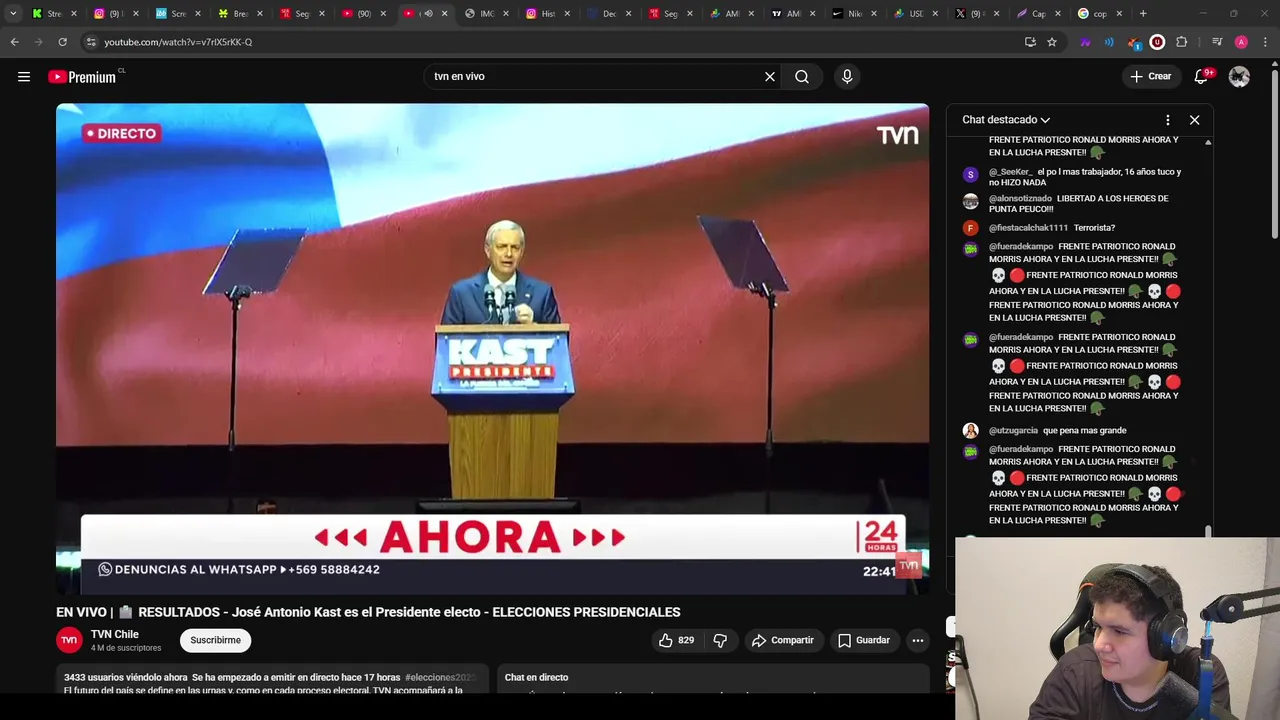The image size is (1280, 720).
Task: Close the live chat panel
Action: click(1194, 120)
